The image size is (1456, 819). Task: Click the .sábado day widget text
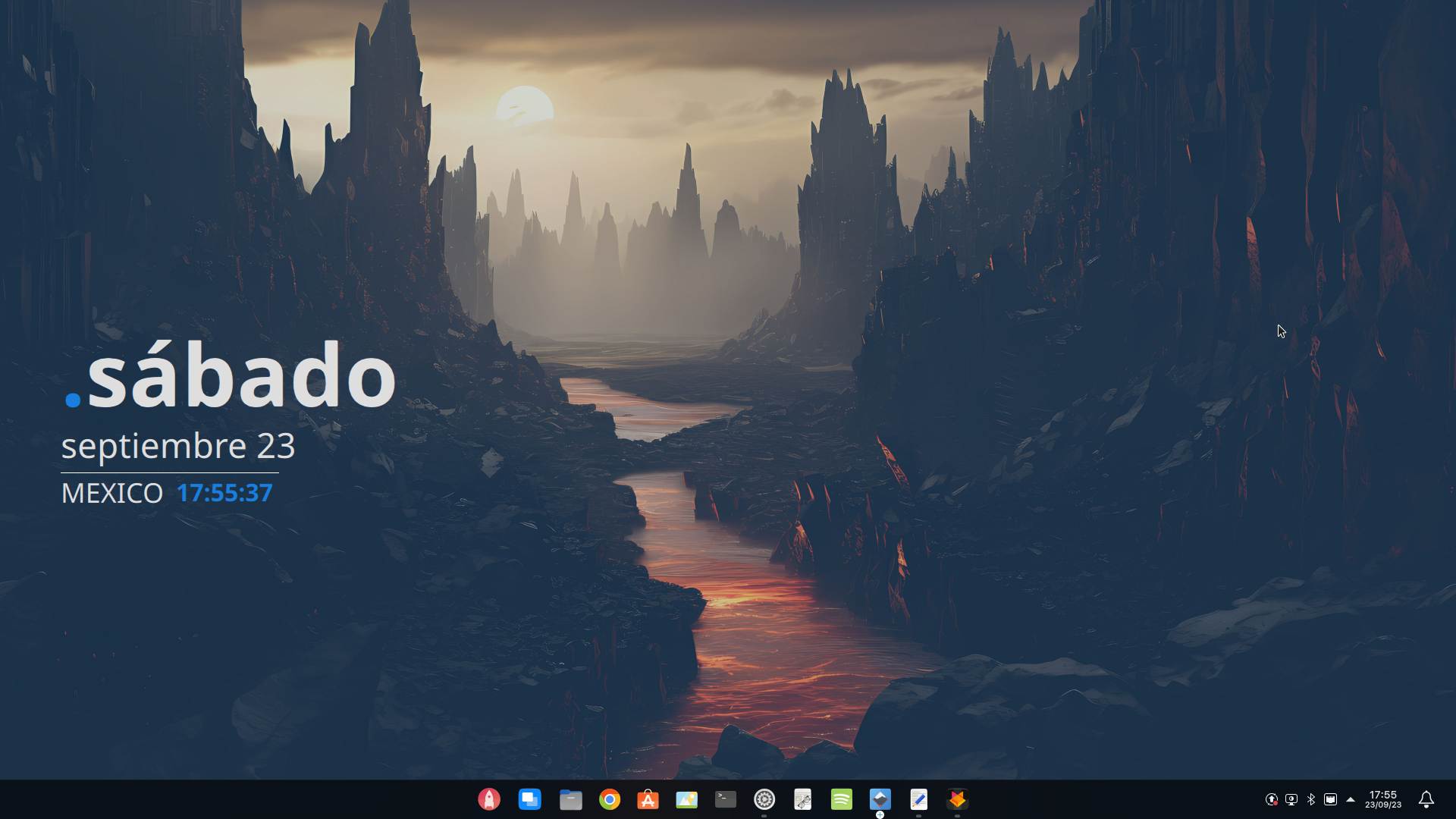(229, 375)
